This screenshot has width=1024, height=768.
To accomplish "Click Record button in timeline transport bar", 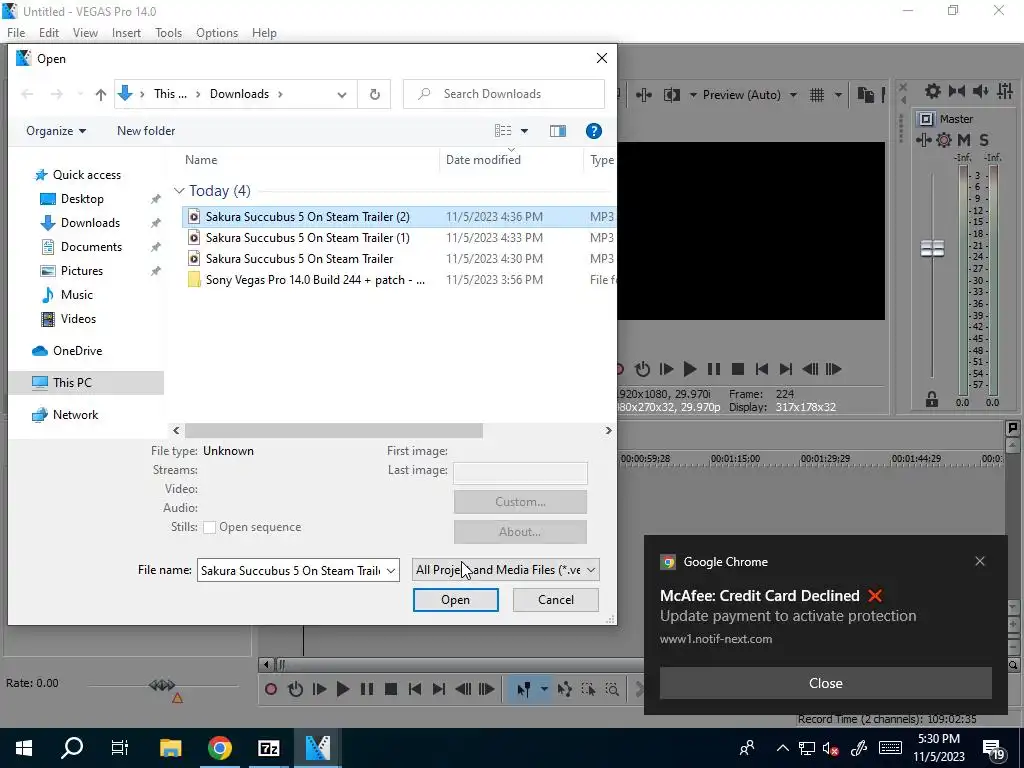I will [271, 689].
